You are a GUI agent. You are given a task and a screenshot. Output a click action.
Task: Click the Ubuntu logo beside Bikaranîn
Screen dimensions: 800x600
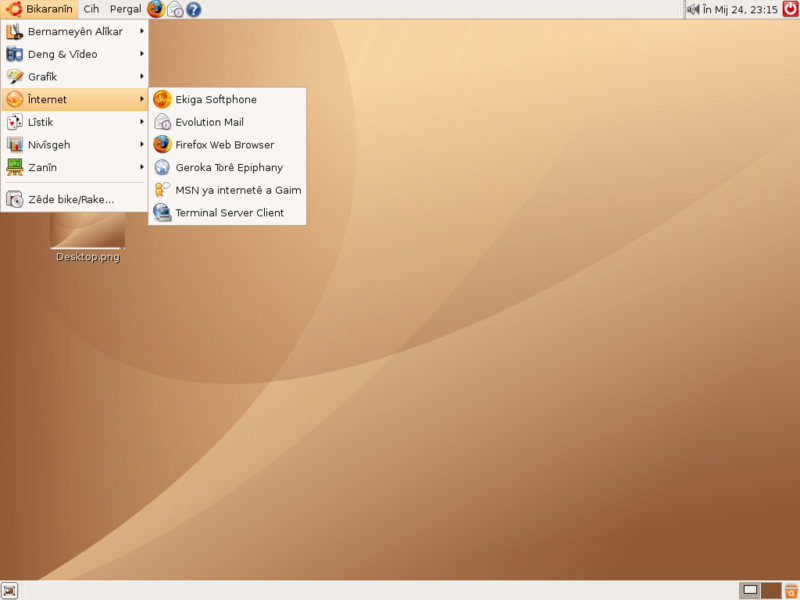(x=13, y=9)
